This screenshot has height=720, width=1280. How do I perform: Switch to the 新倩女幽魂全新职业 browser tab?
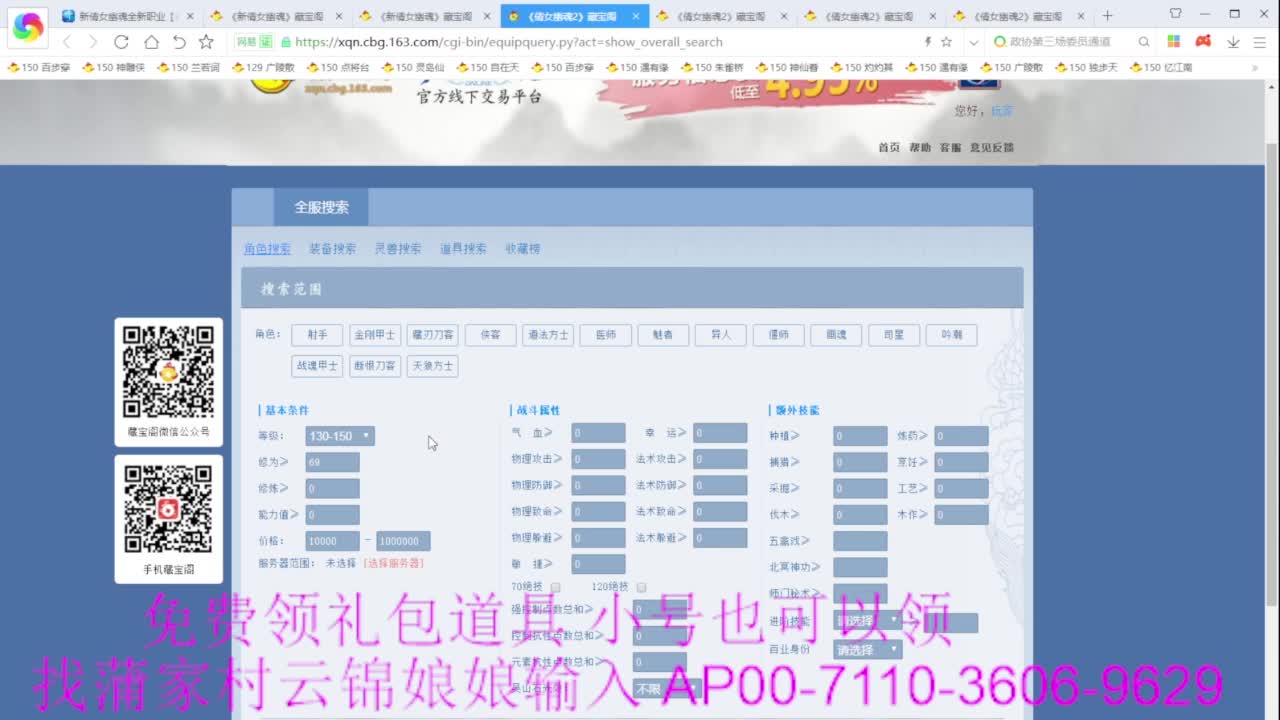click(x=127, y=16)
